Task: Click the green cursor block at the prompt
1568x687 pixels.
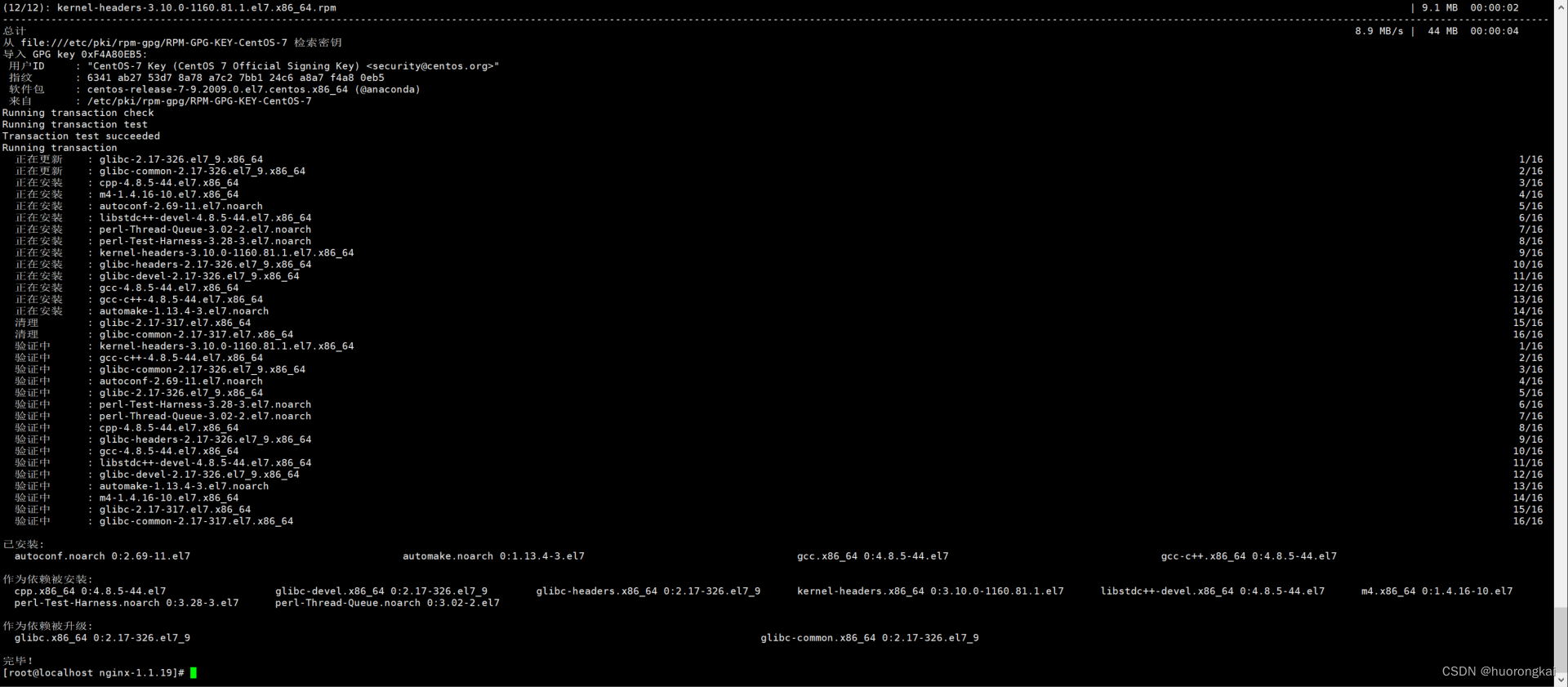Action: (x=194, y=673)
